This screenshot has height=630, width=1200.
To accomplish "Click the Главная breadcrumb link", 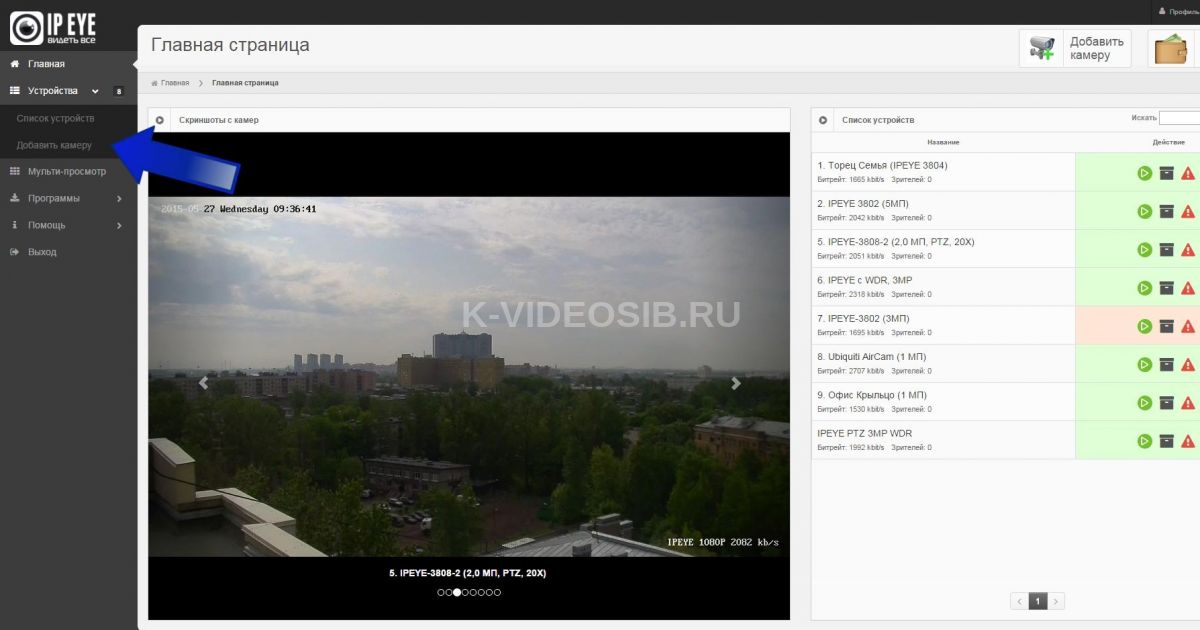I will pos(174,83).
